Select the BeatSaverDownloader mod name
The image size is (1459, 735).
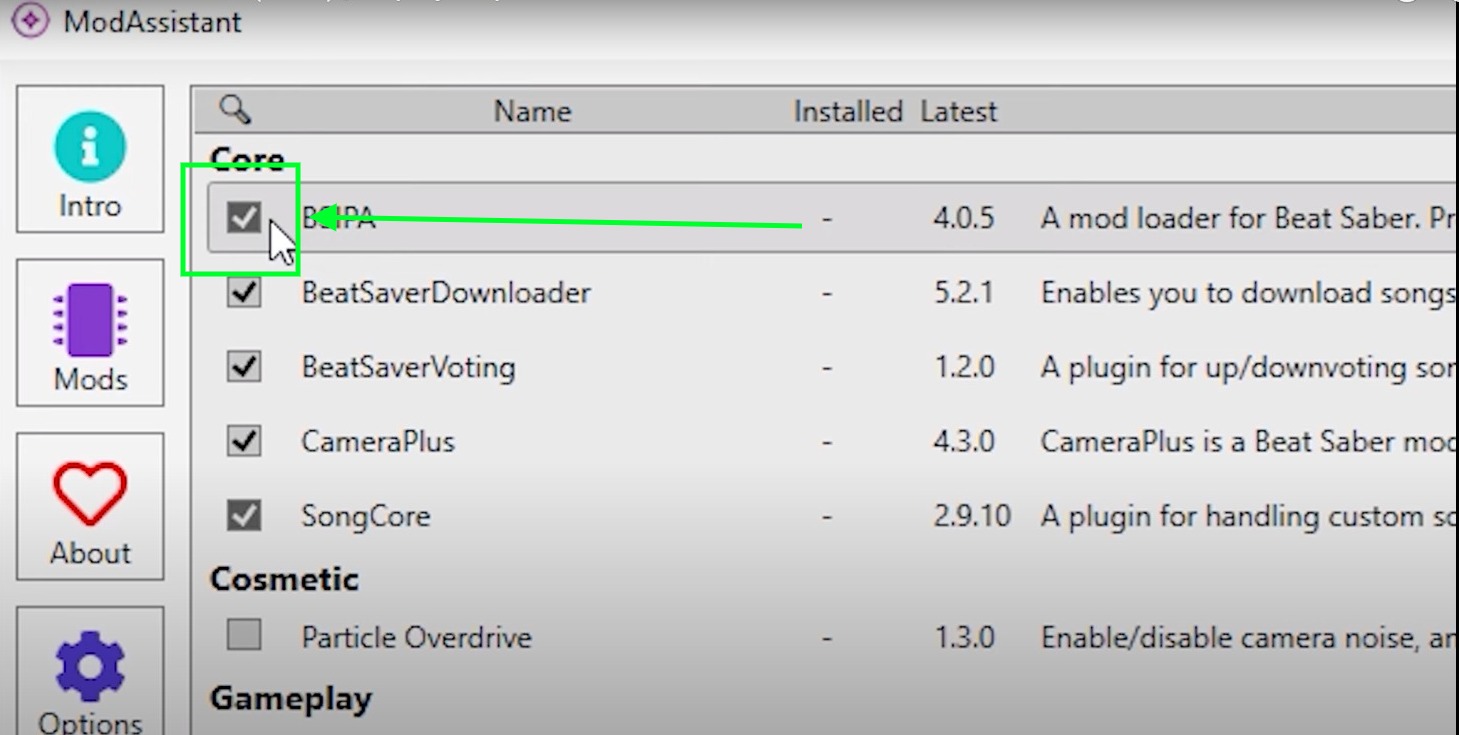point(446,293)
